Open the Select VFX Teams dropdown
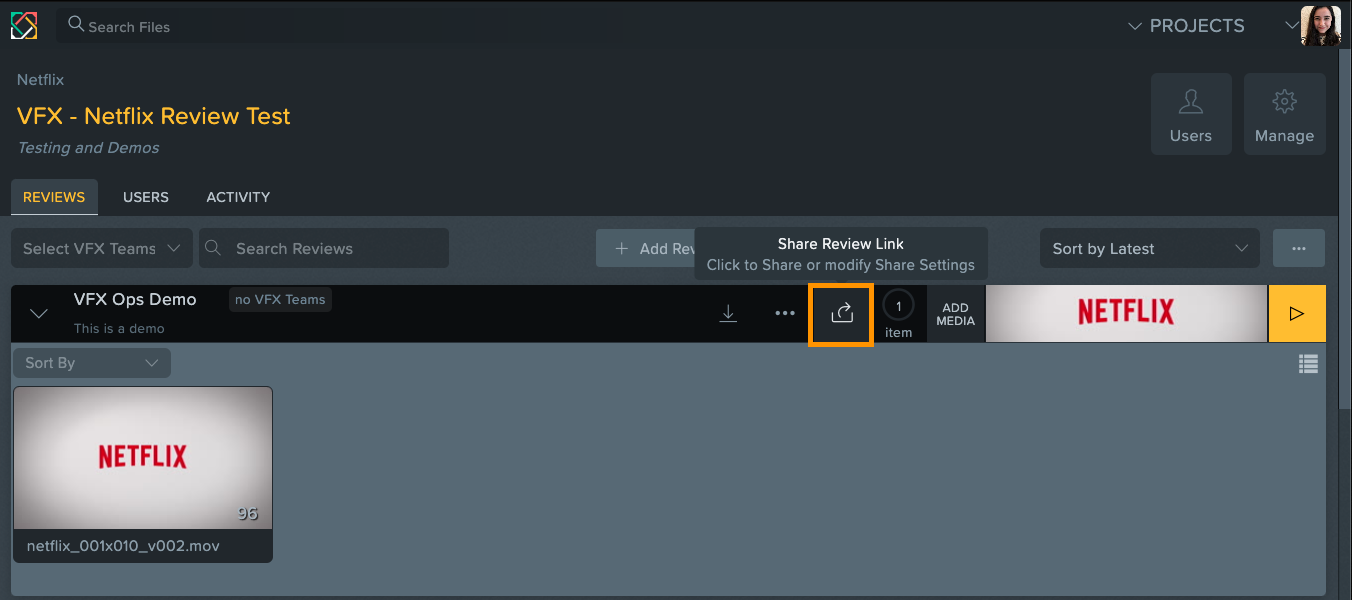The image size is (1352, 600). coord(102,248)
